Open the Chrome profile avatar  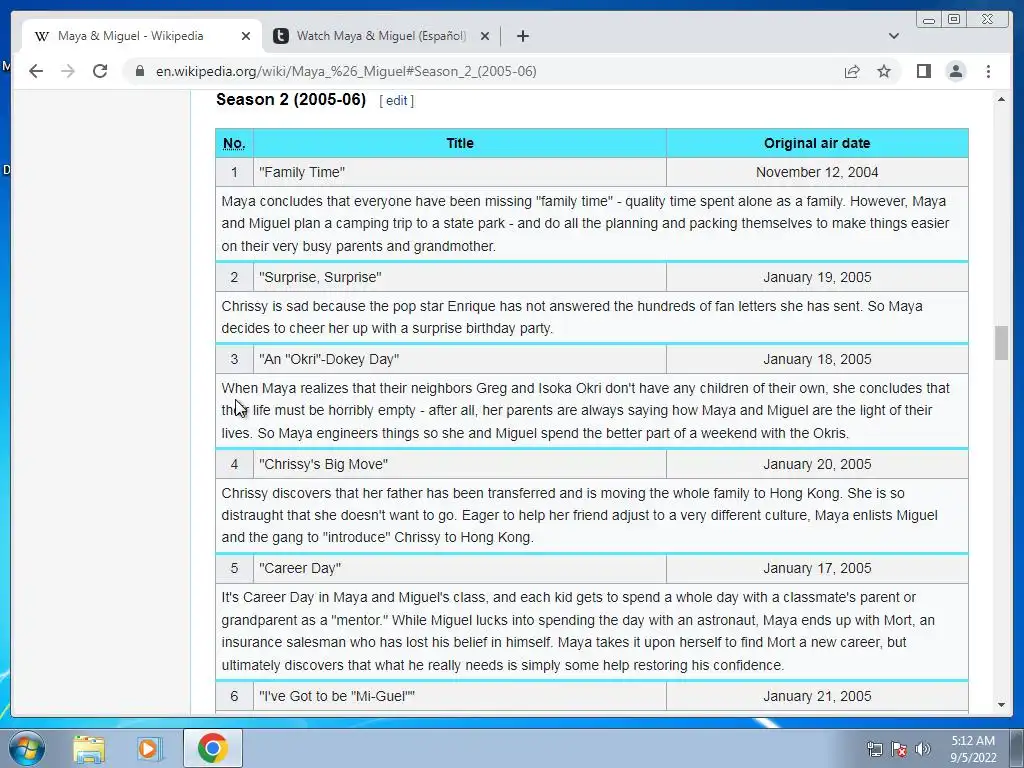pyautogui.click(x=956, y=71)
